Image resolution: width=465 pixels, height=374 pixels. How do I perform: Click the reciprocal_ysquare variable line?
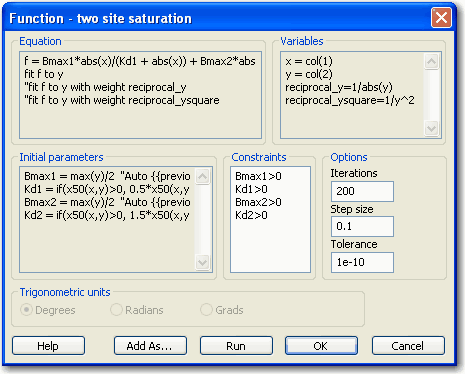tap(350, 100)
